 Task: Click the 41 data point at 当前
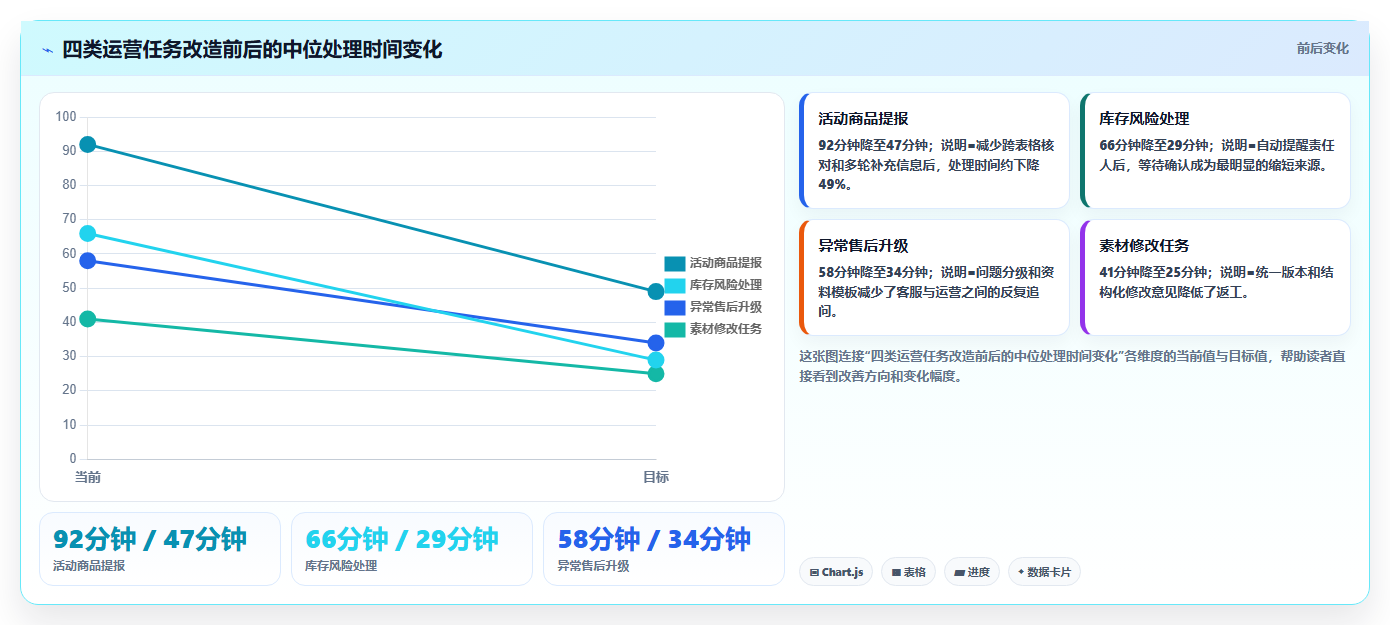coord(88,319)
